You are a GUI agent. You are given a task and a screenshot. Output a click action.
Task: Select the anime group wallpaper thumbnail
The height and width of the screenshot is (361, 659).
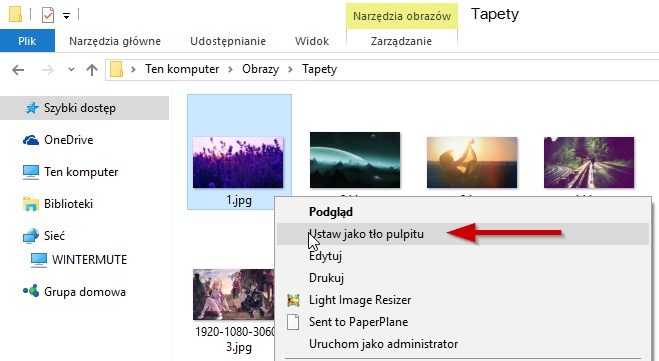[233, 295]
